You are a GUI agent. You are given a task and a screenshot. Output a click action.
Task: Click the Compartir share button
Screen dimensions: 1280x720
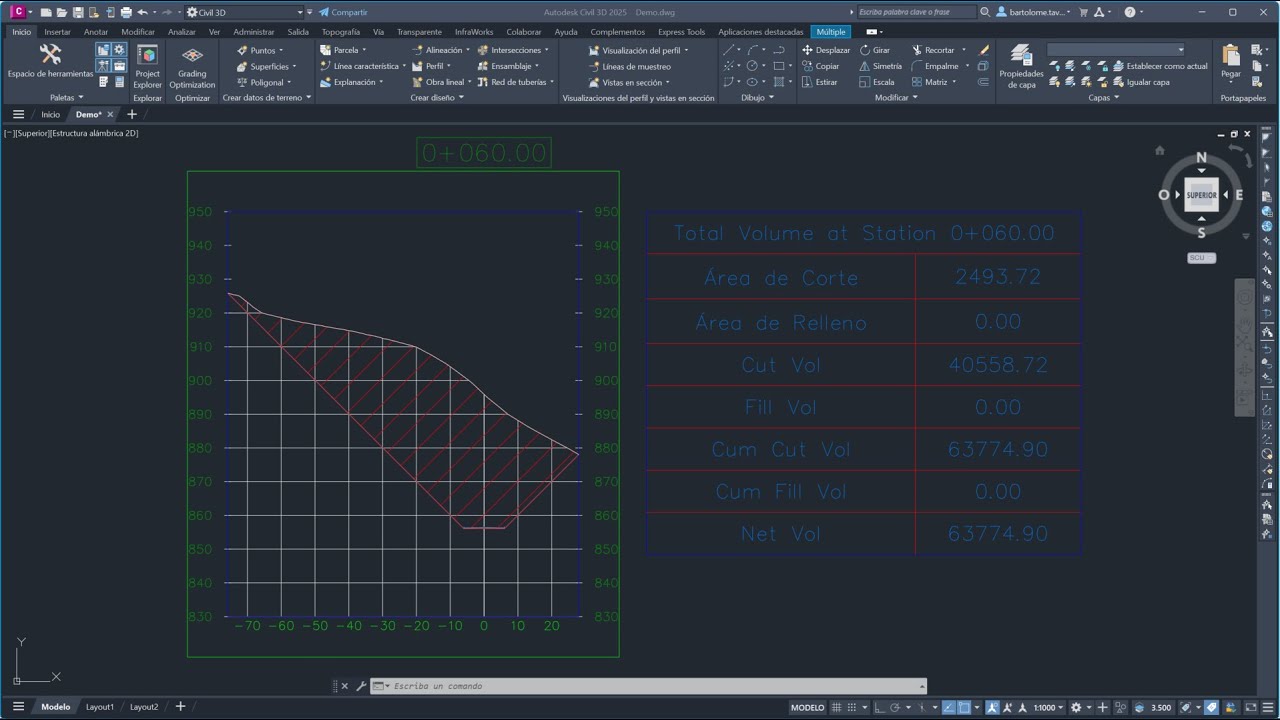[x=343, y=12]
